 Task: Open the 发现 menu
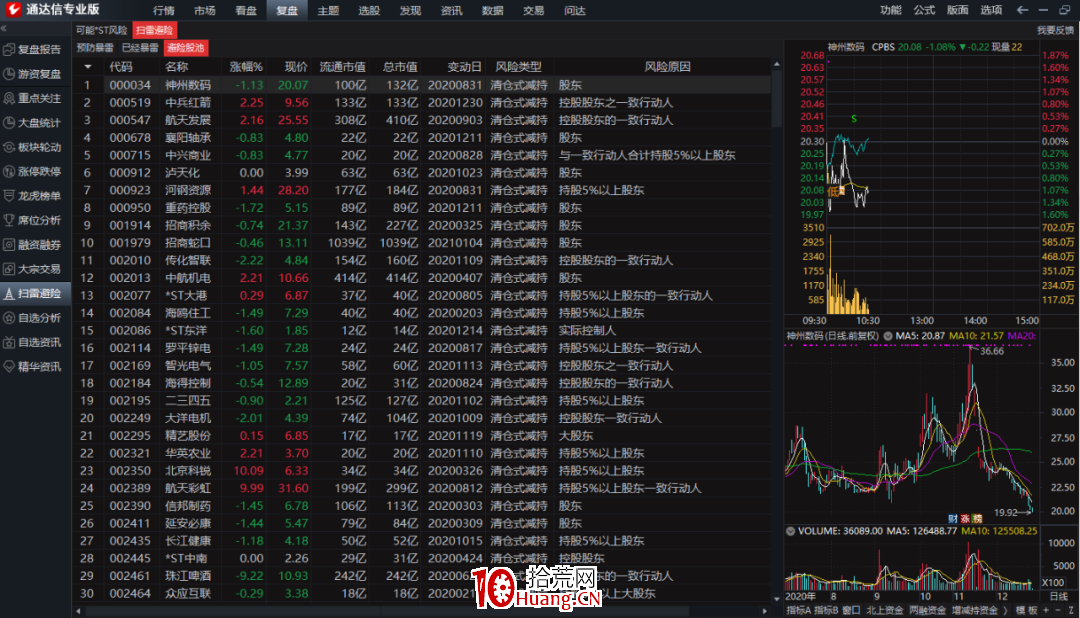[x=411, y=10]
